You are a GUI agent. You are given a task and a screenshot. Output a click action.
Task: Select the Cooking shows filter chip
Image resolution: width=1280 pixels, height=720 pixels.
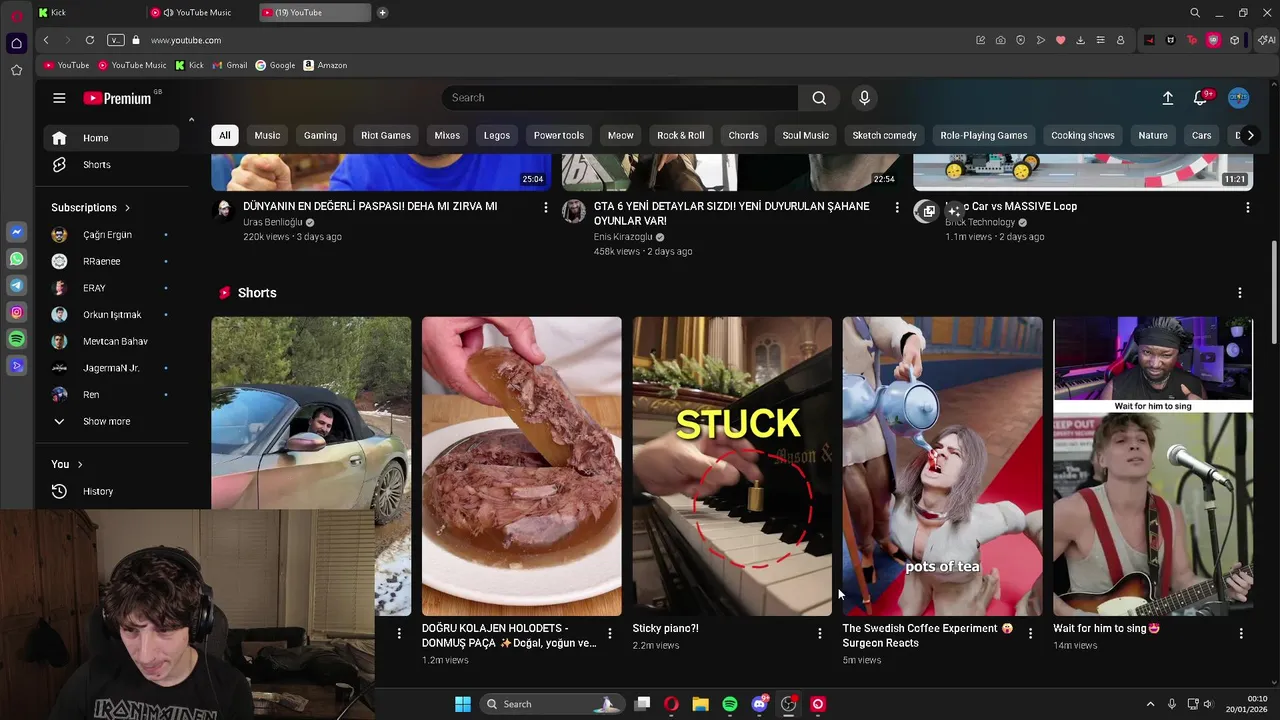1083,136
